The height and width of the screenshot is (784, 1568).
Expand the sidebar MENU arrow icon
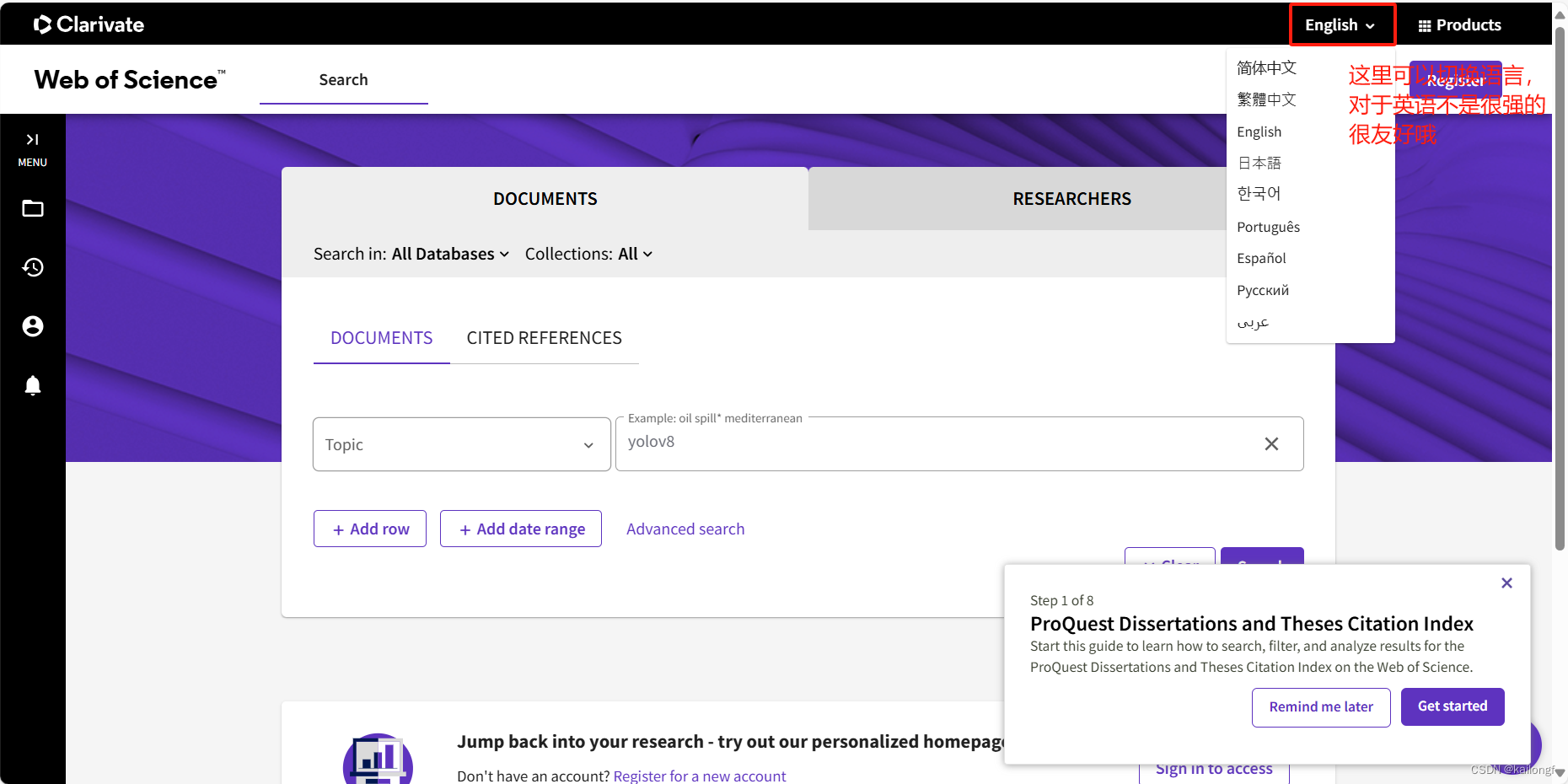[x=32, y=140]
